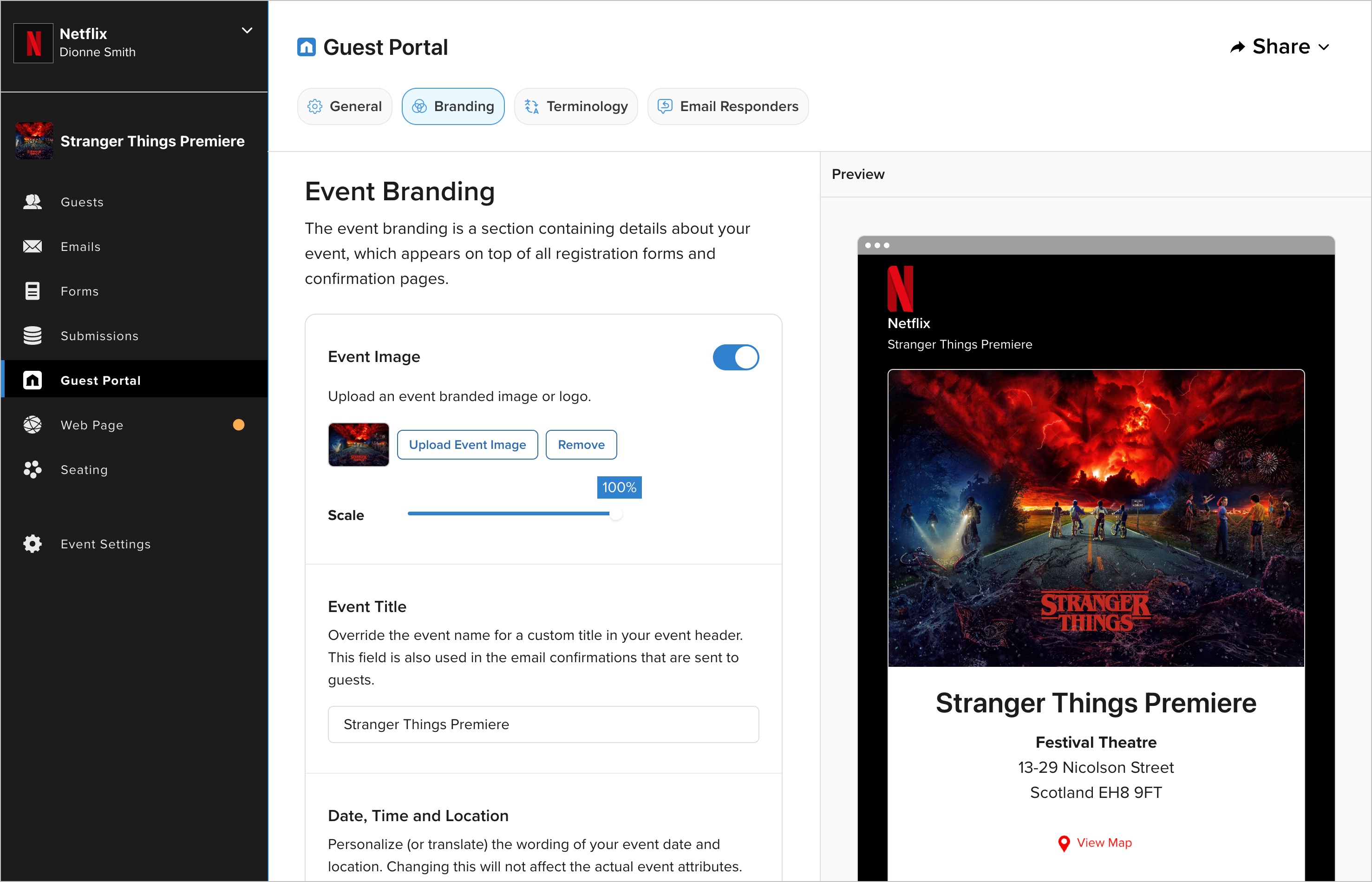Switch to the General tab
This screenshot has height=882, width=1372.
coord(345,106)
